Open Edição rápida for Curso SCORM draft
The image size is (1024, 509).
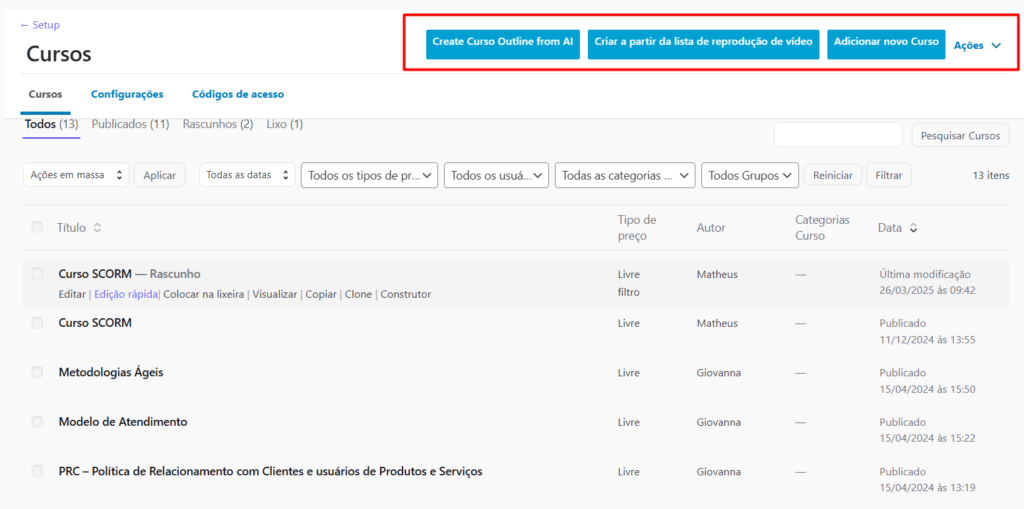click(125, 295)
